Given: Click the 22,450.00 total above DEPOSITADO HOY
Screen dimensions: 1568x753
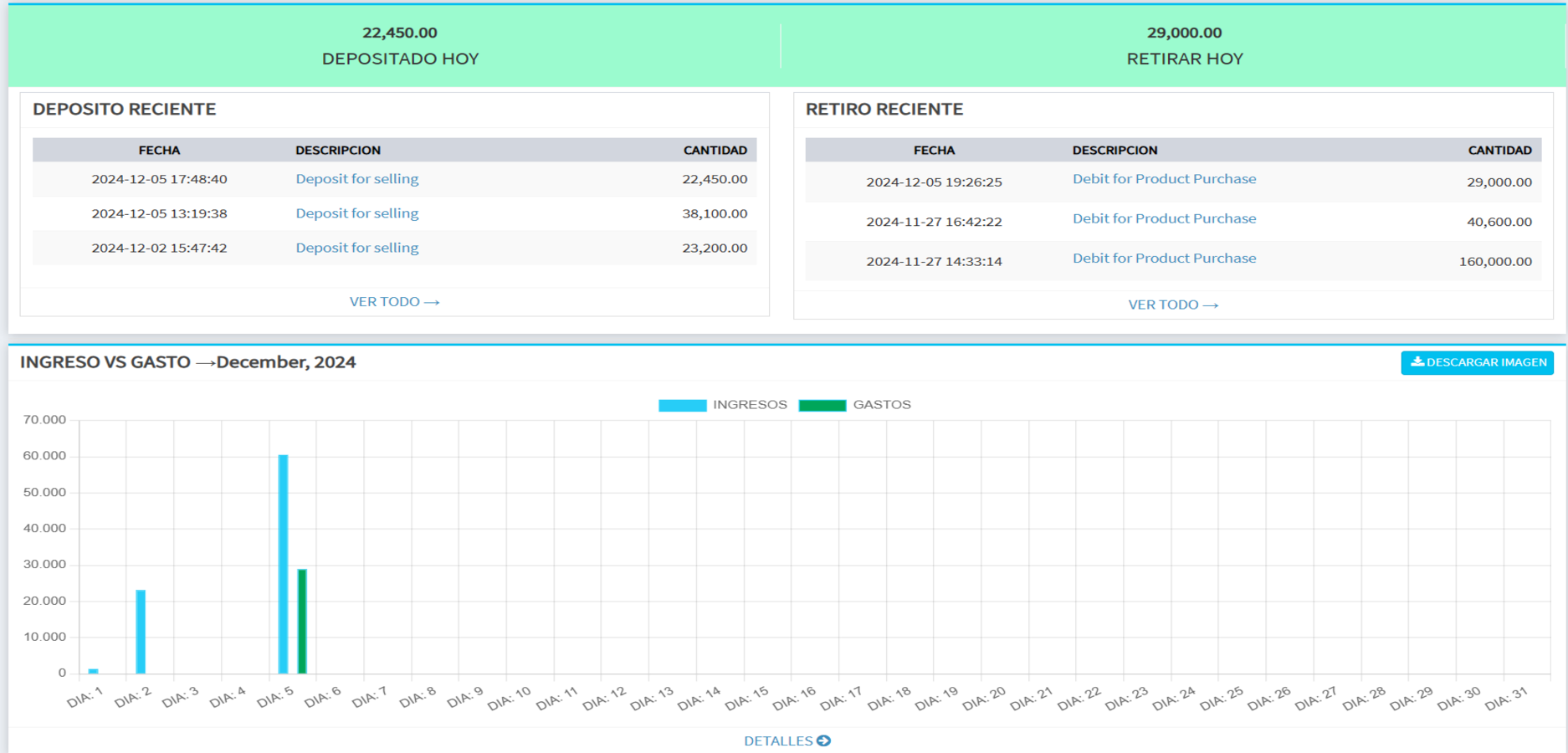Looking at the screenshot, I should [x=400, y=33].
